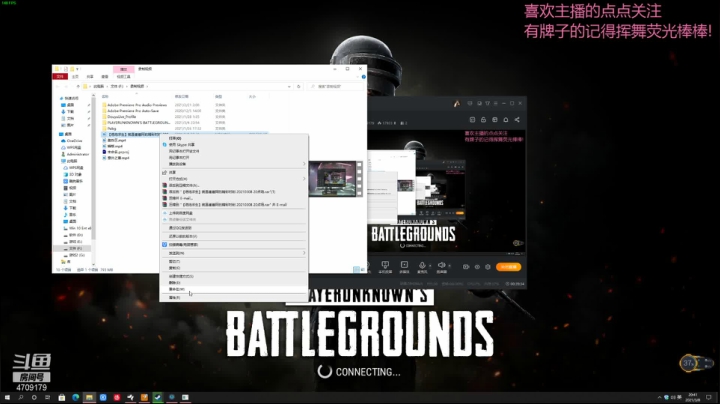
Task: Toggle the camera icon in Douyu app
Action: (466, 267)
